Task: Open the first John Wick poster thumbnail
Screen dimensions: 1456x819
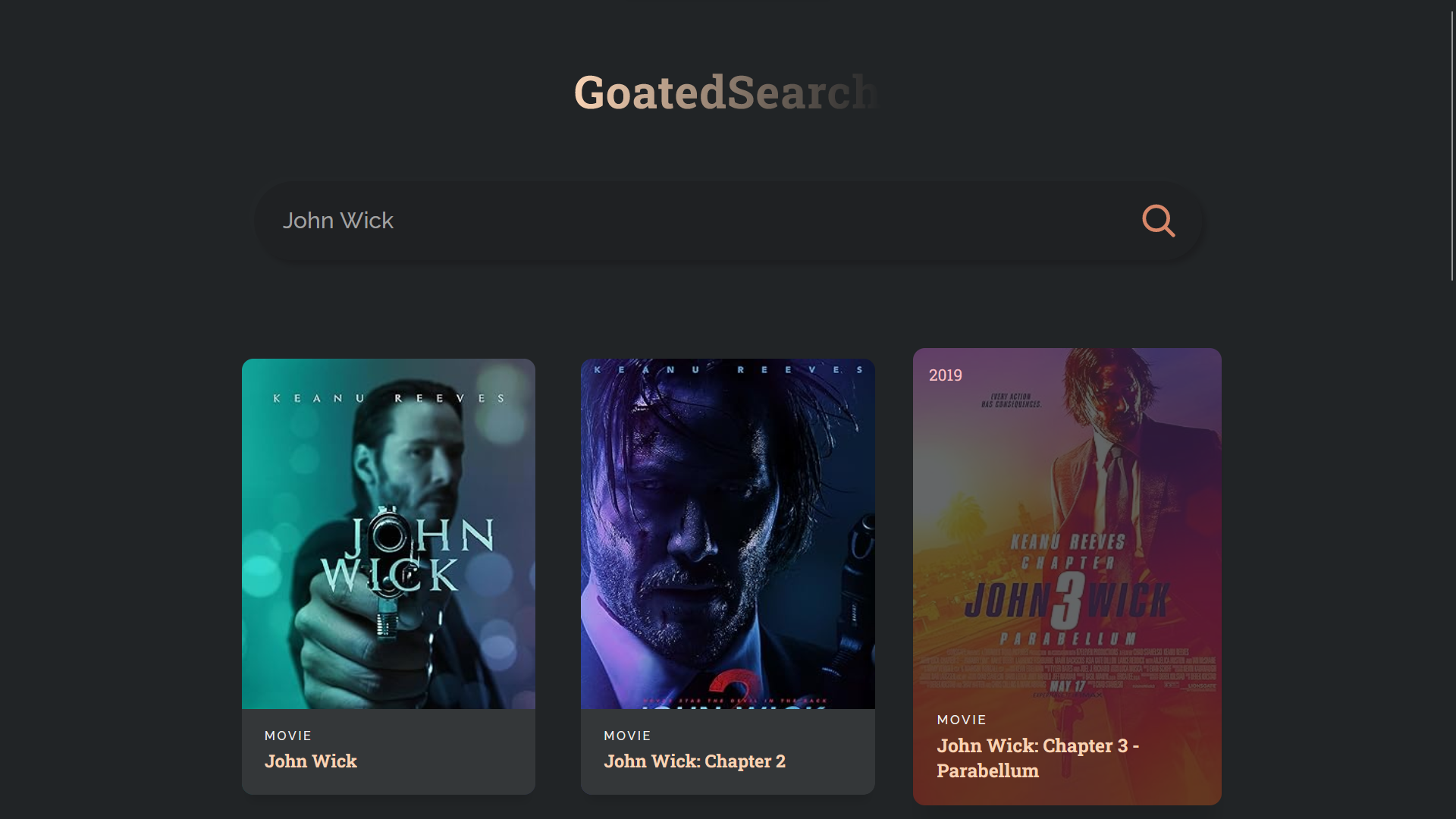Action: (388, 533)
